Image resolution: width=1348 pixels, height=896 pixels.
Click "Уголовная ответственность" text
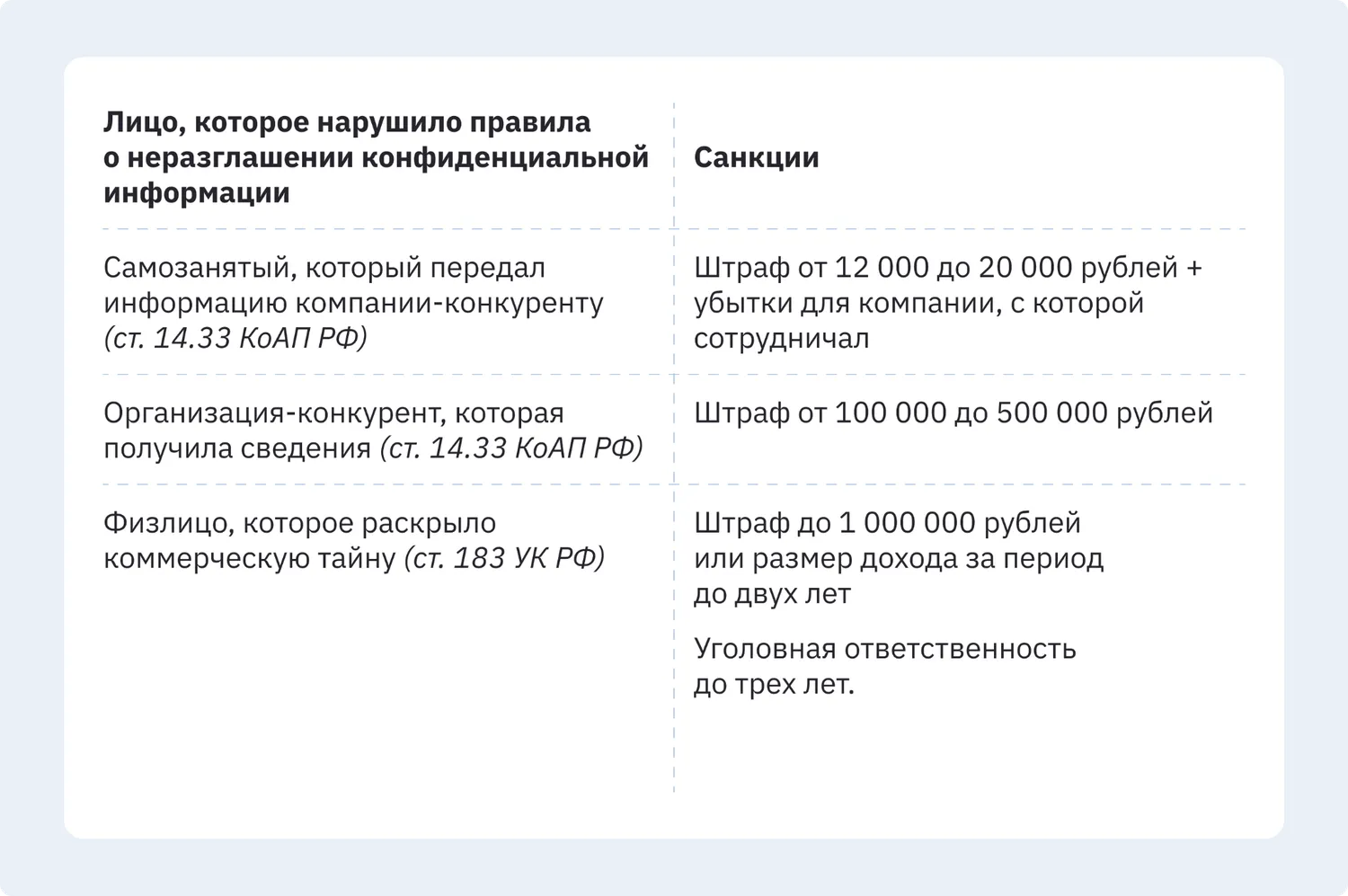tap(884, 649)
